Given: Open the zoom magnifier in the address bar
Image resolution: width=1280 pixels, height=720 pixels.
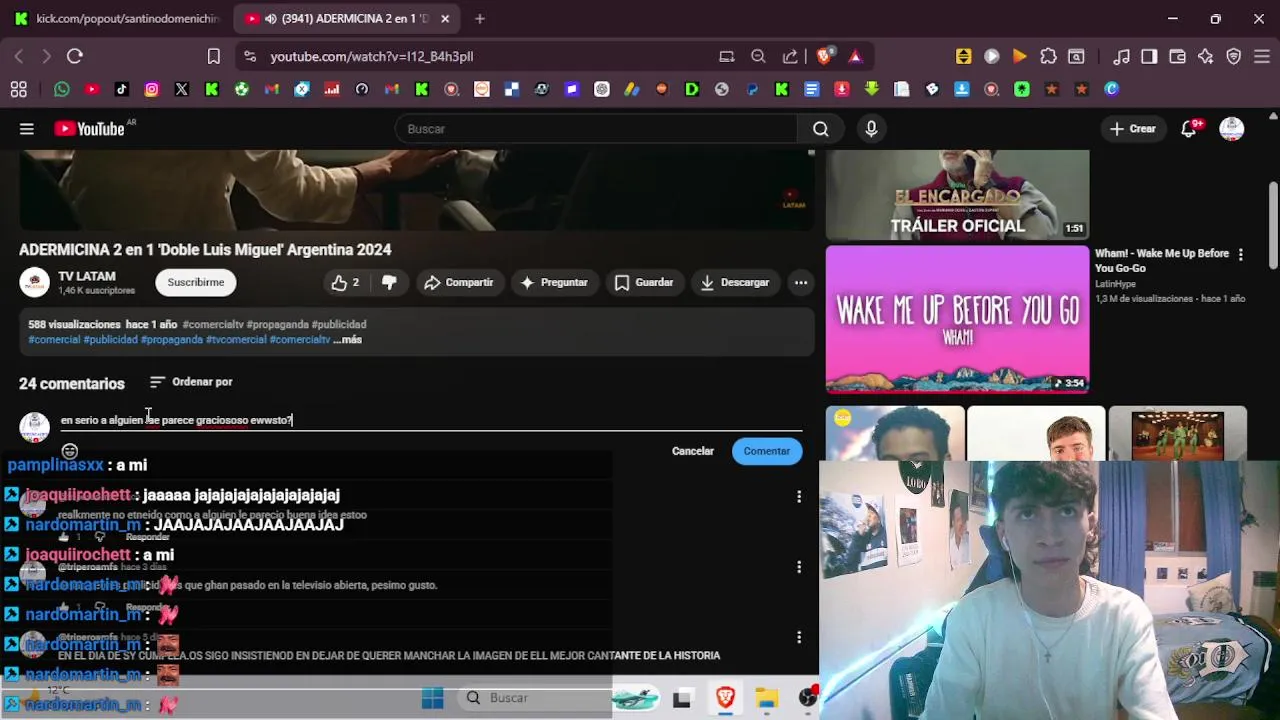Looking at the screenshot, I should [758, 57].
